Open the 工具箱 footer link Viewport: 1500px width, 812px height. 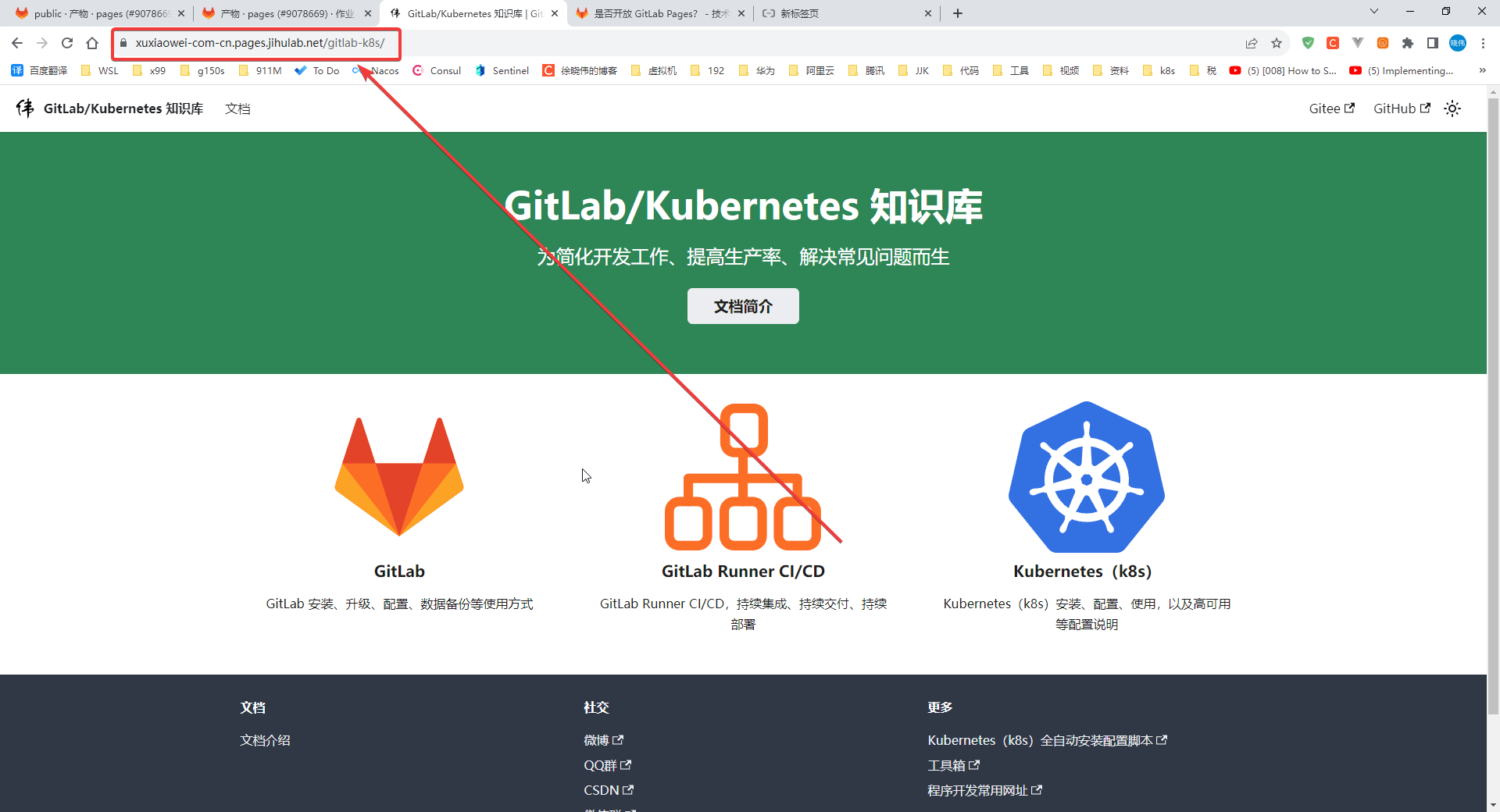pyautogui.click(x=953, y=765)
